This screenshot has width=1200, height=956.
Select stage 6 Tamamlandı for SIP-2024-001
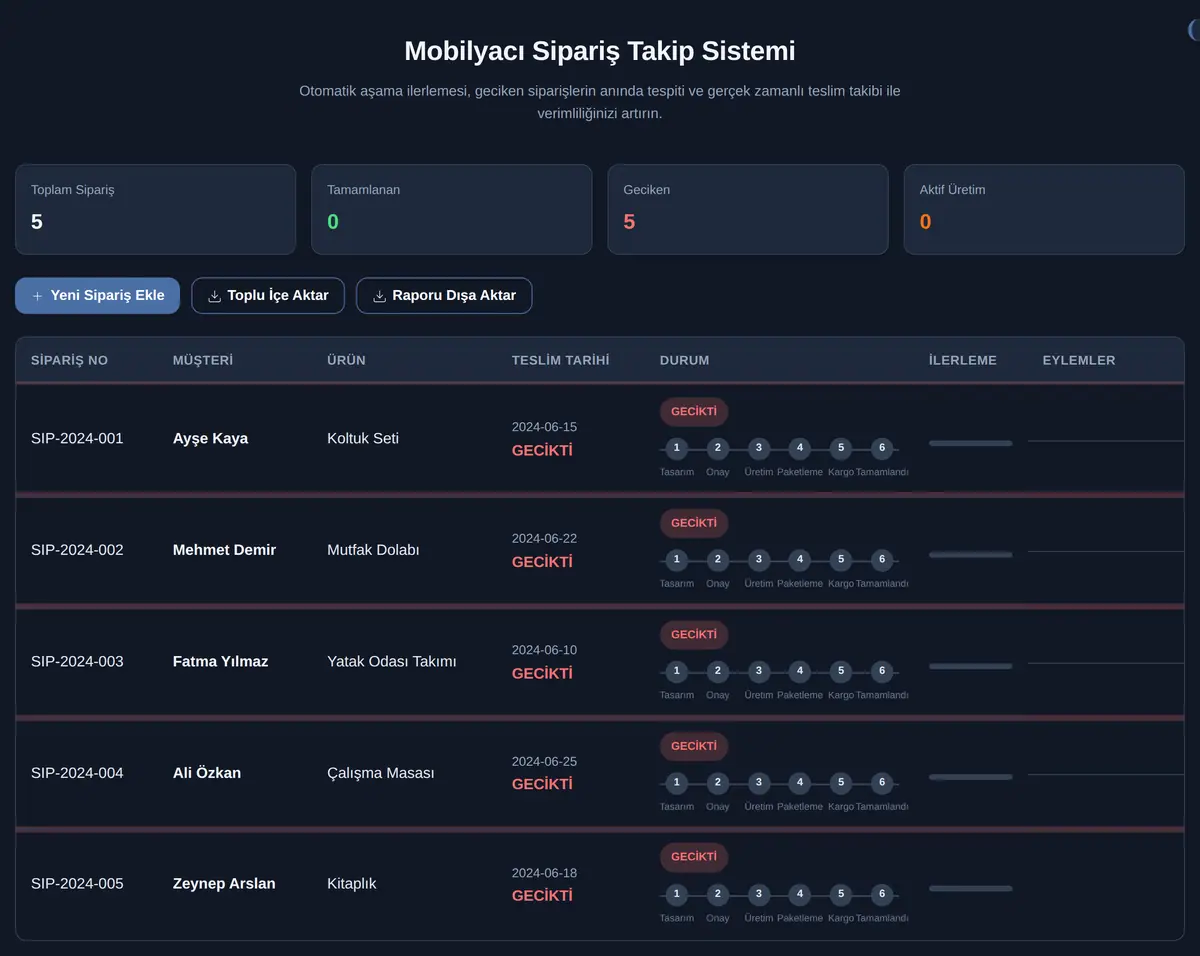pyautogui.click(x=882, y=448)
